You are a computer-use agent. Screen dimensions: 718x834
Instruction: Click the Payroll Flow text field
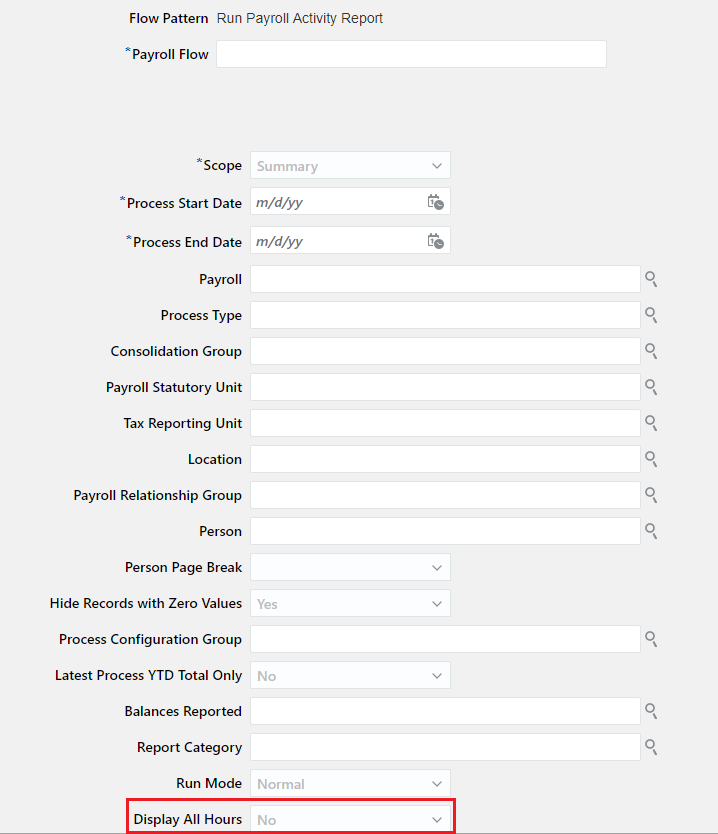pos(411,54)
